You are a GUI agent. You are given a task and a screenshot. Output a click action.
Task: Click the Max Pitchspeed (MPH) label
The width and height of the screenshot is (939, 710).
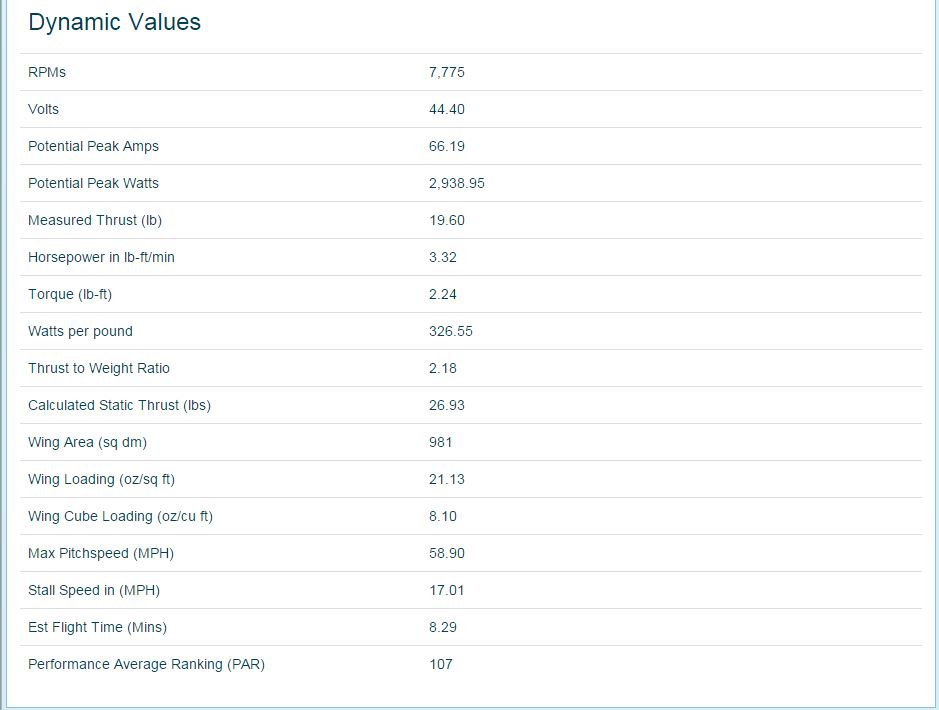[x=101, y=553]
